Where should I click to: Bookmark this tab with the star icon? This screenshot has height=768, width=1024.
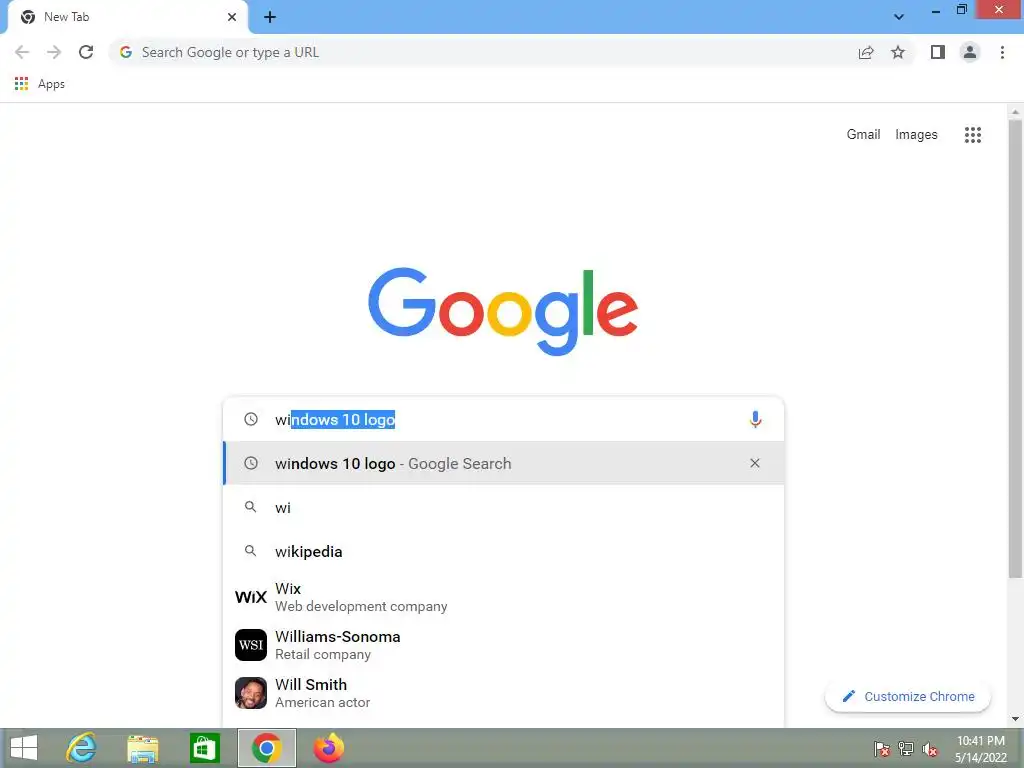coord(898,52)
